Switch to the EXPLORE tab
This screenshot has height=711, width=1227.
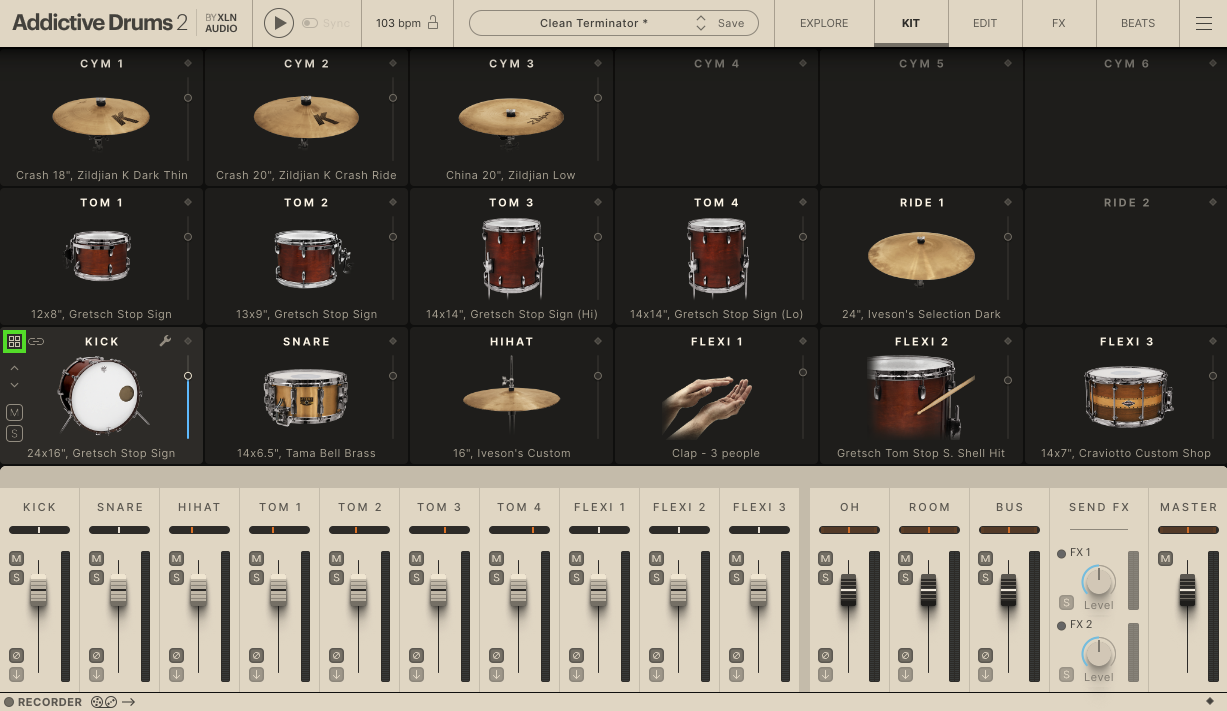[x=824, y=23]
